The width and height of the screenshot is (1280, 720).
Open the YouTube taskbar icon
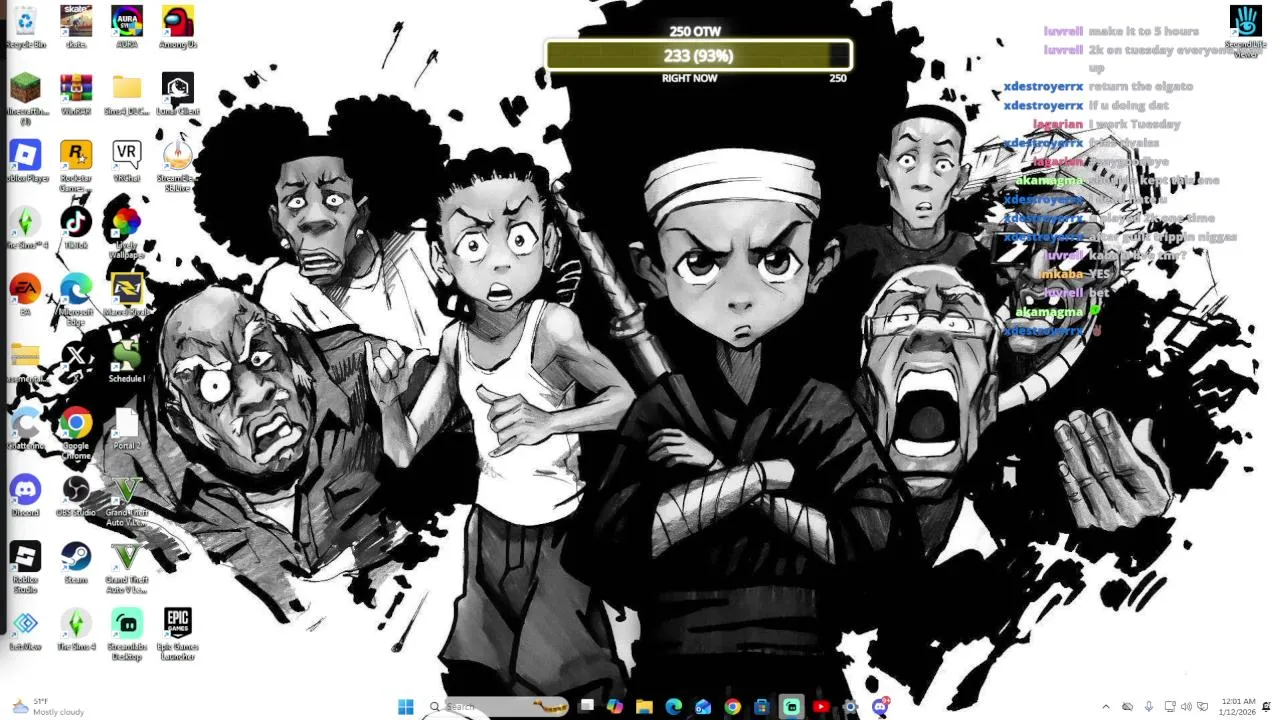point(821,707)
